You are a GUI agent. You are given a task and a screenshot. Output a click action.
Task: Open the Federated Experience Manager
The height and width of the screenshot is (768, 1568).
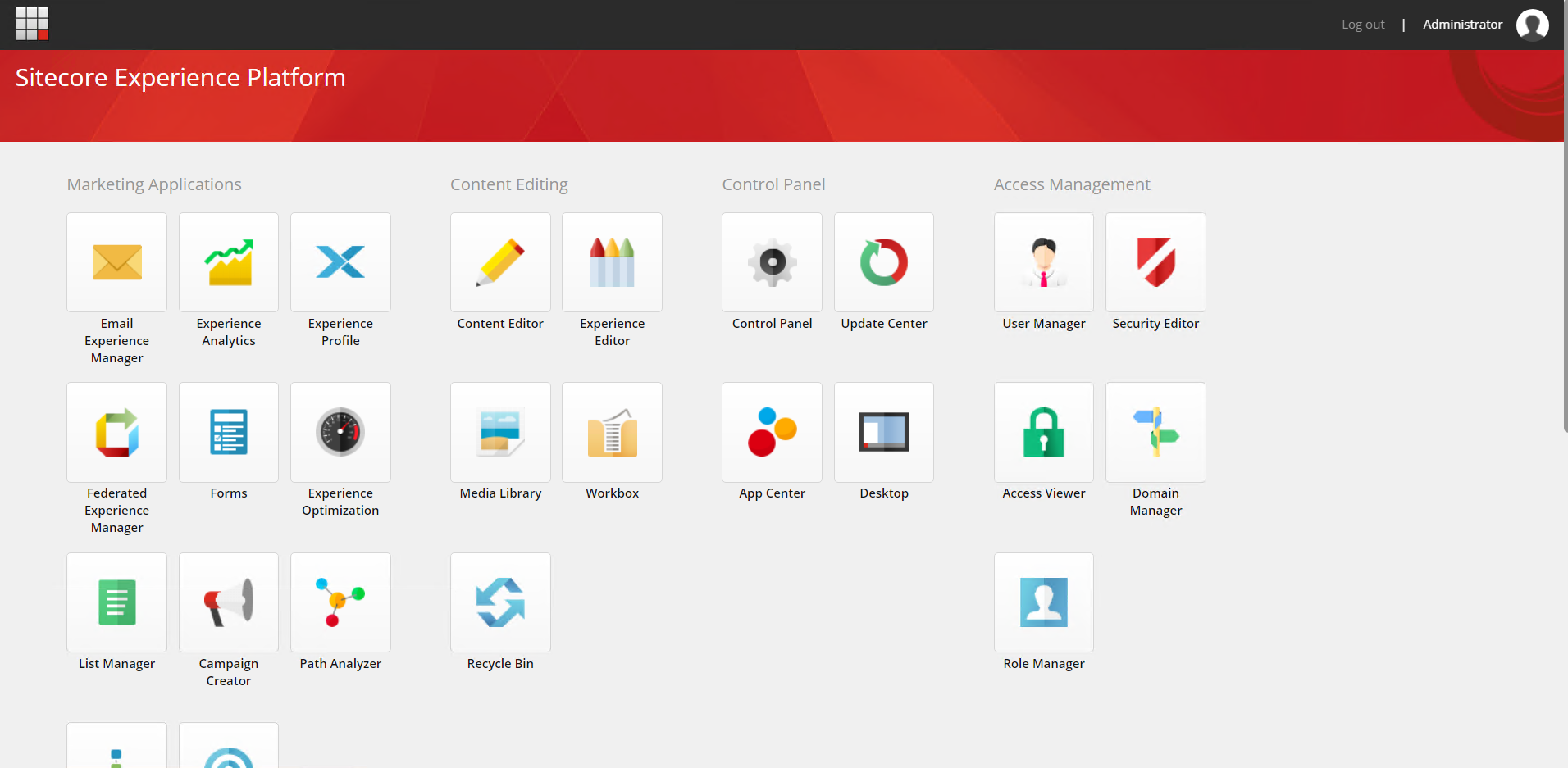click(116, 432)
